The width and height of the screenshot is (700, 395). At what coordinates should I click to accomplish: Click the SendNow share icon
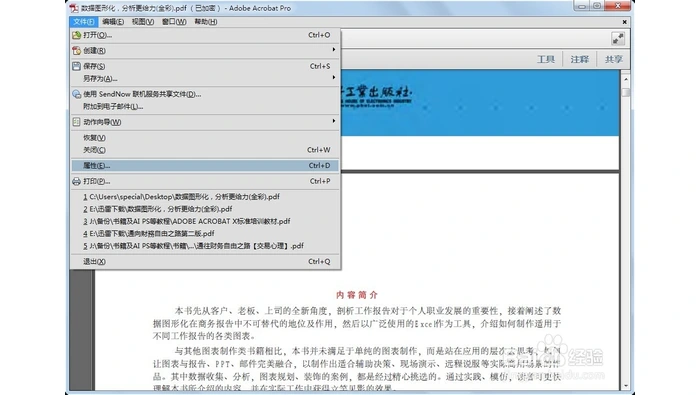(77, 94)
